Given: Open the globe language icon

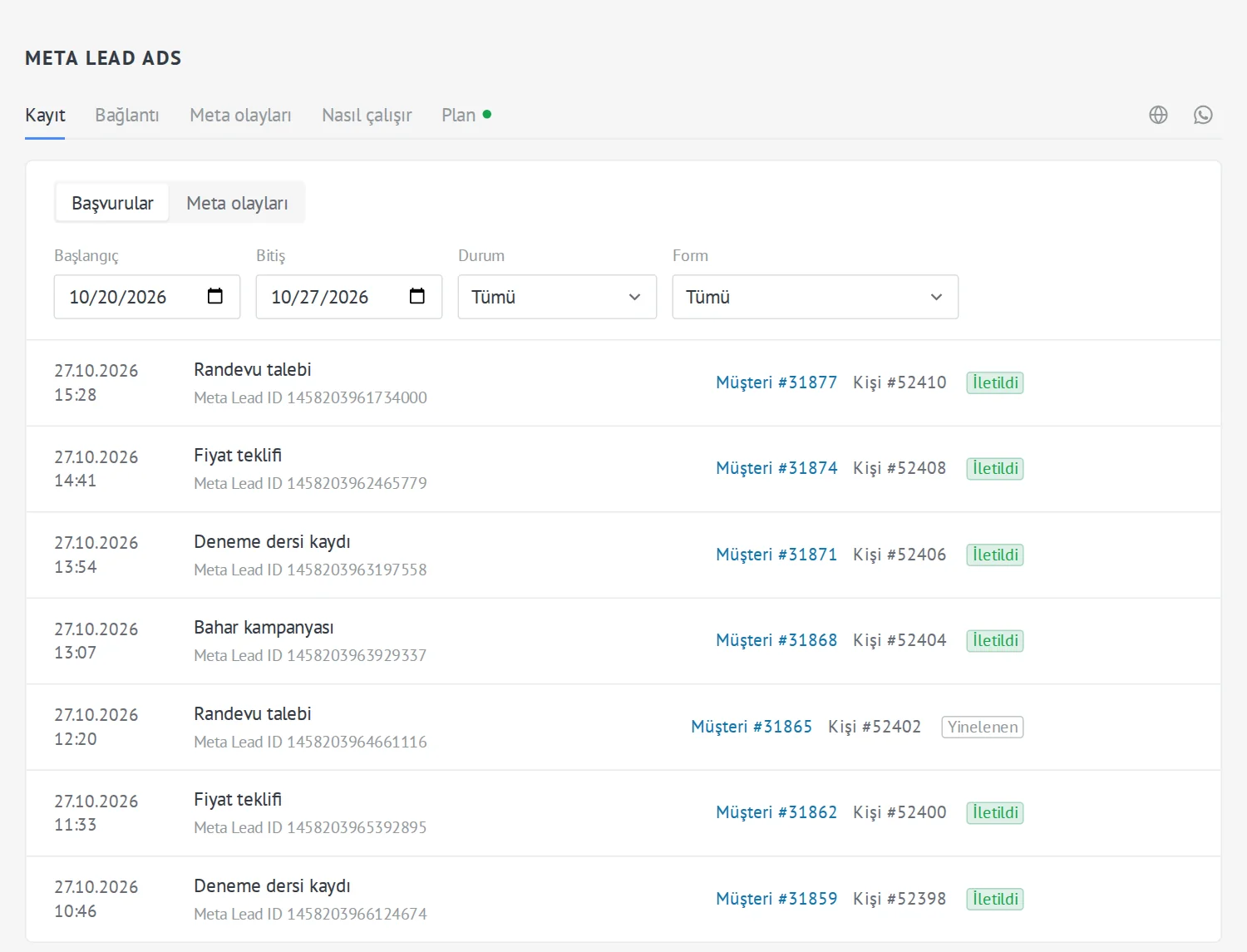Looking at the screenshot, I should [1158, 115].
